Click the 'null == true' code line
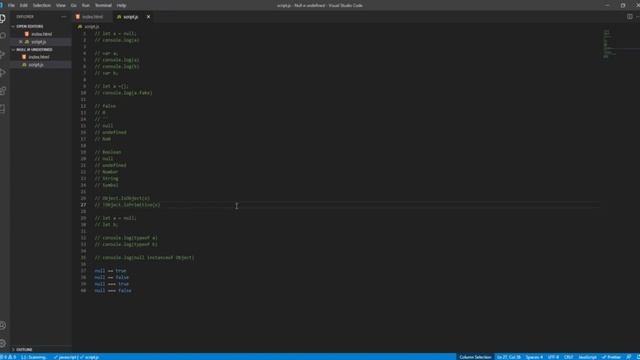 click(x=110, y=271)
